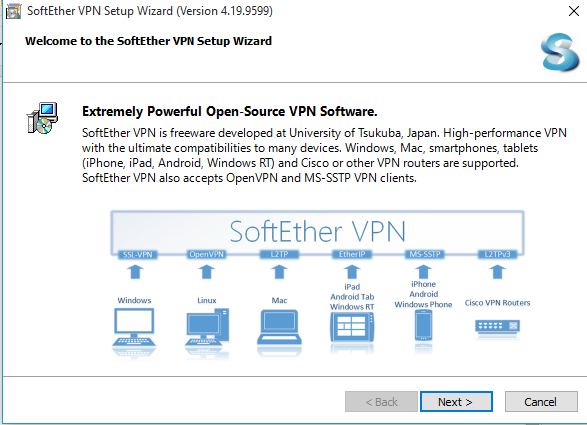The height and width of the screenshot is (425, 587).
Task: Click the Cisco VPN router icon
Action: pos(497,327)
